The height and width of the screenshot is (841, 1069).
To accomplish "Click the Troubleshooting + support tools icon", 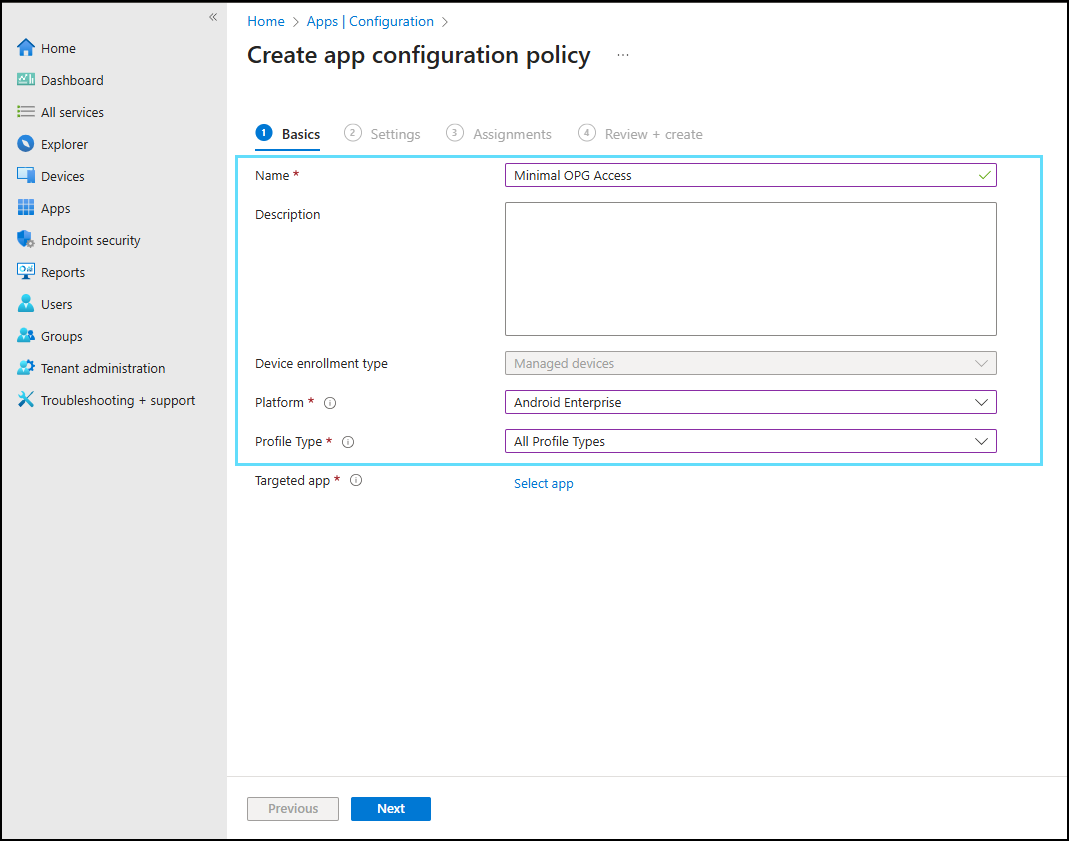I will tap(26, 400).
